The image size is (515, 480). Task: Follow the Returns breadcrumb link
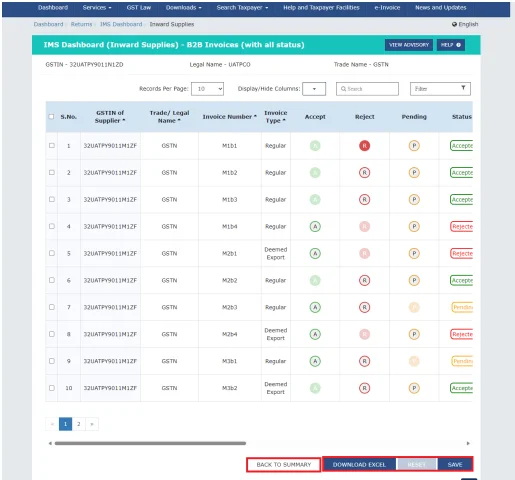click(x=81, y=24)
